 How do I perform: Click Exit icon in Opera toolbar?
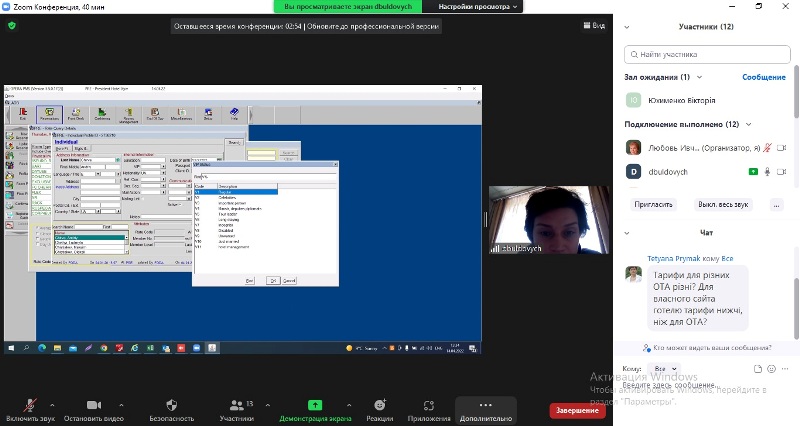click(22, 114)
